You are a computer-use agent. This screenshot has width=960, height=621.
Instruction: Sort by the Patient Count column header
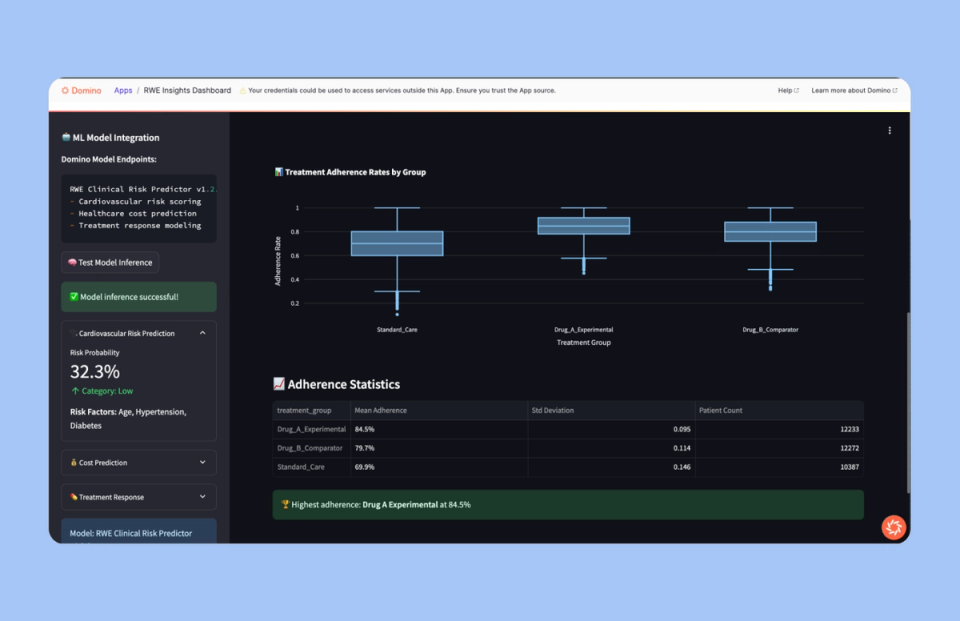(779, 410)
